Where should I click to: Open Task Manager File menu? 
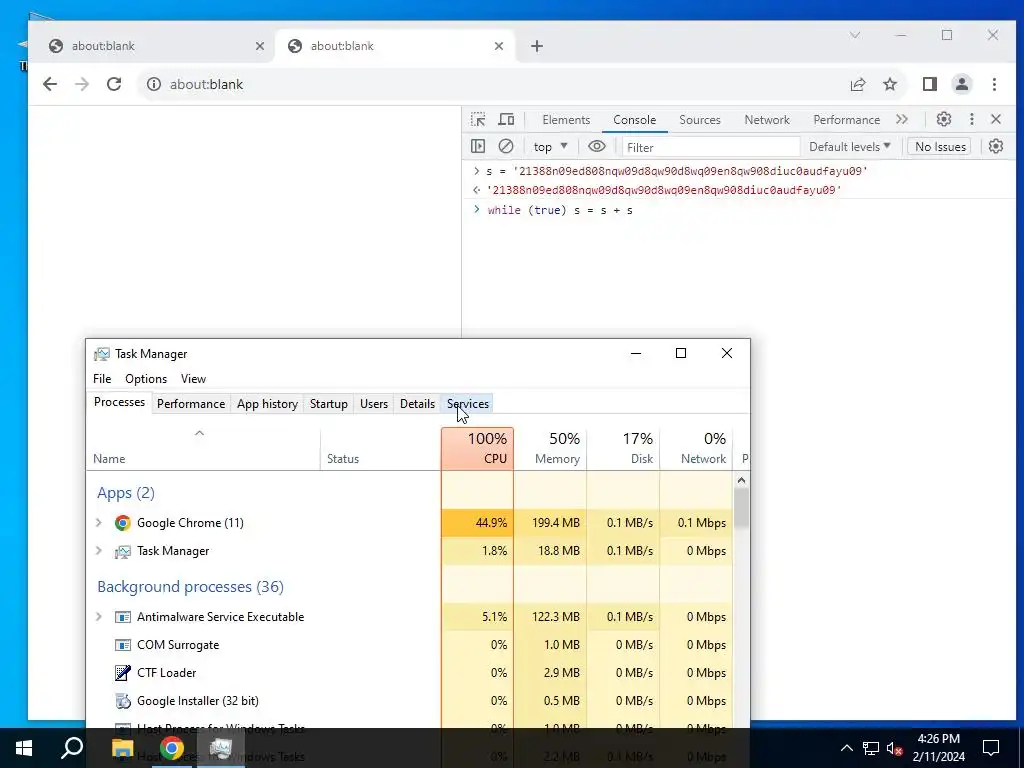click(x=102, y=379)
